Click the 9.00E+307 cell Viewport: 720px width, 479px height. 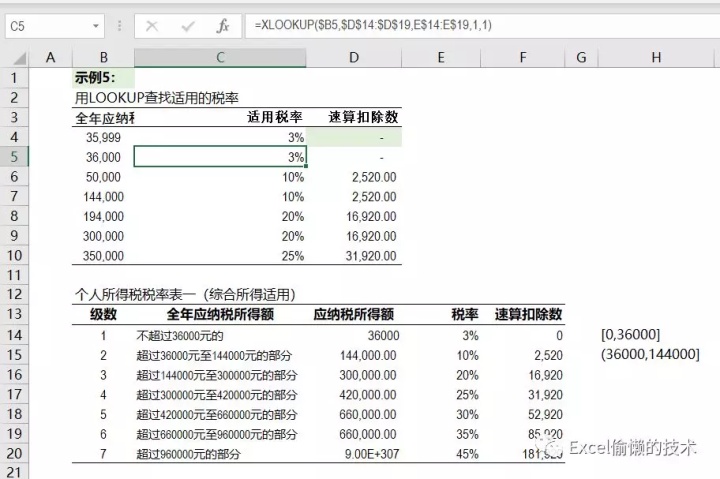pyautogui.click(x=354, y=454)
